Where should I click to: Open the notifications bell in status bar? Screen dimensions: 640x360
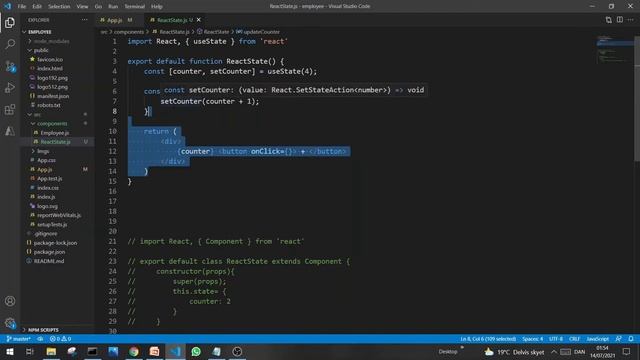click(x=631, y=339)
